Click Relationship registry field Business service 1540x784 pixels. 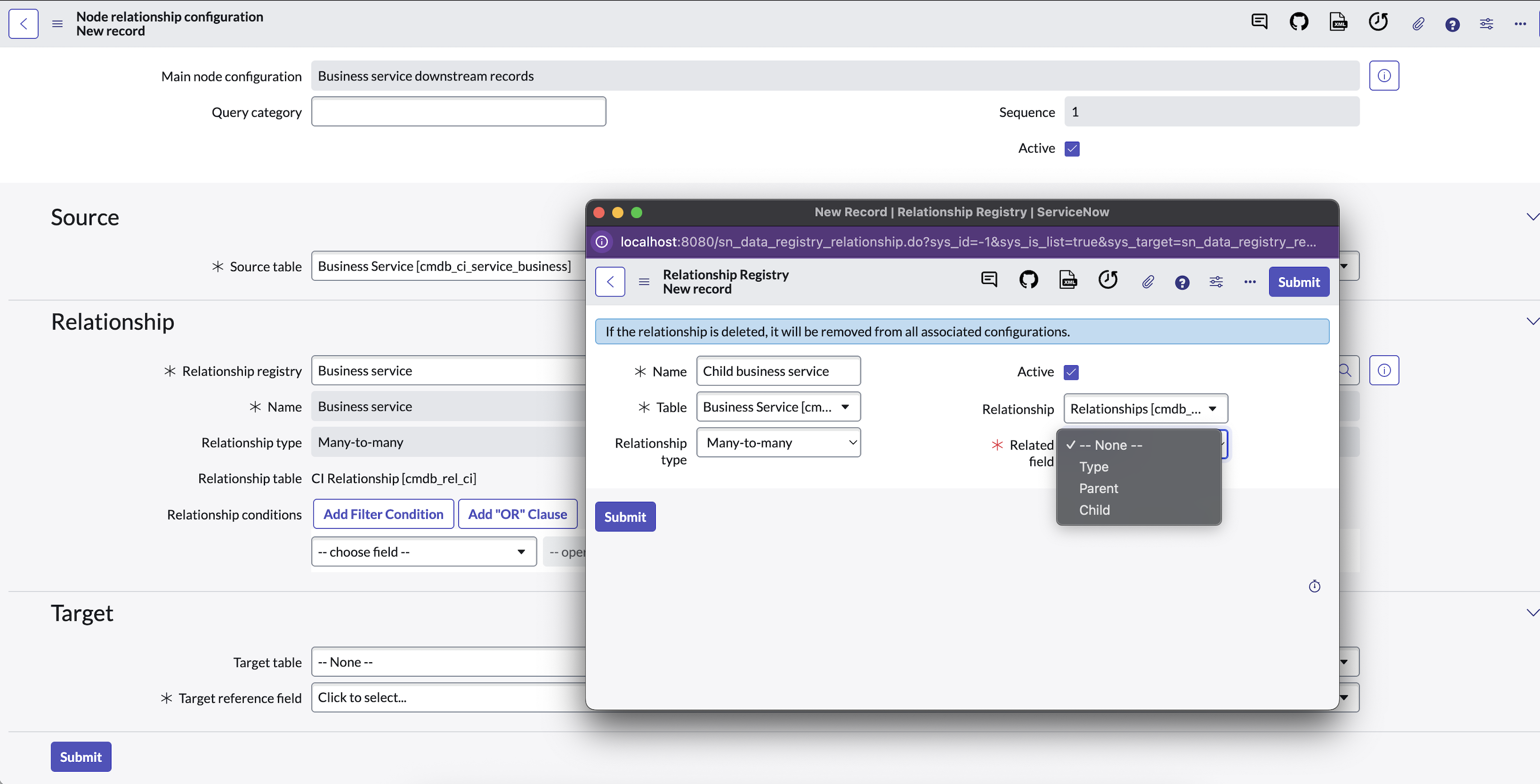[x=448, y=371]
